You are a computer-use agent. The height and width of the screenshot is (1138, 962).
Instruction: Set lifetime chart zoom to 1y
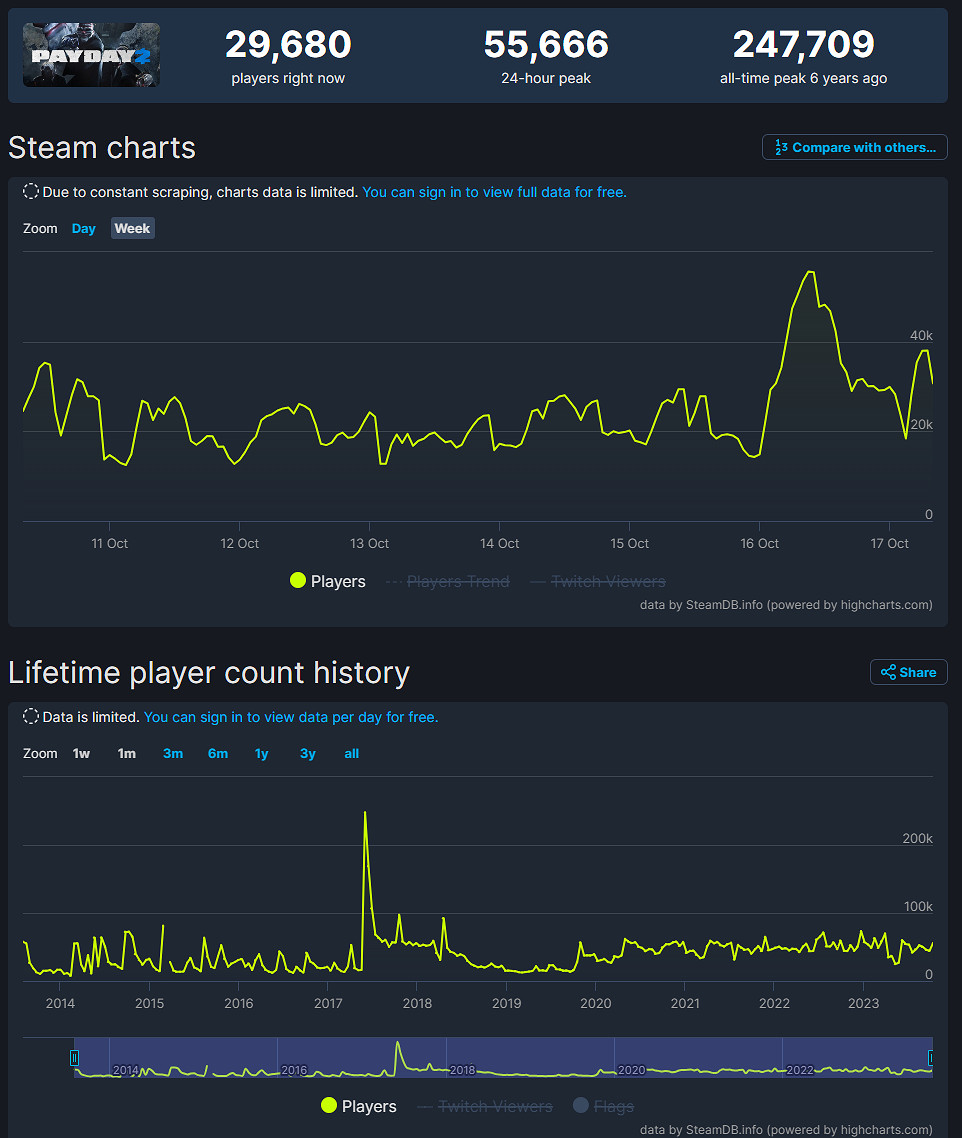pos(261,753)
